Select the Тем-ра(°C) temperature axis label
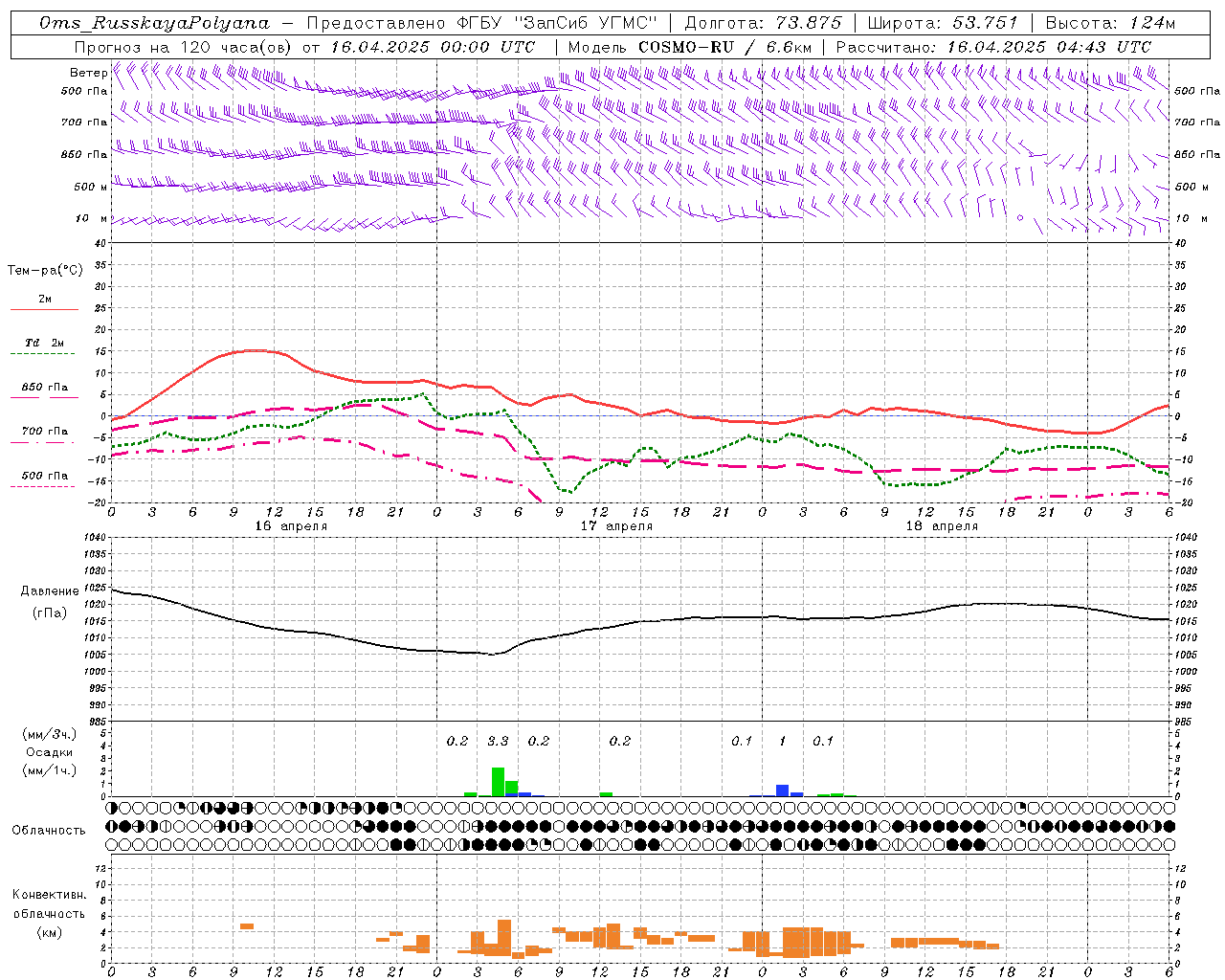 click(45, 271)
